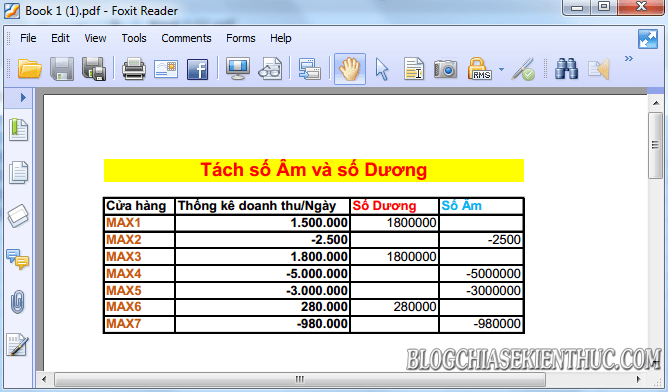Screen dimensions: 668x392
Task: Open the Tools menu
Action: pos(134,38)
